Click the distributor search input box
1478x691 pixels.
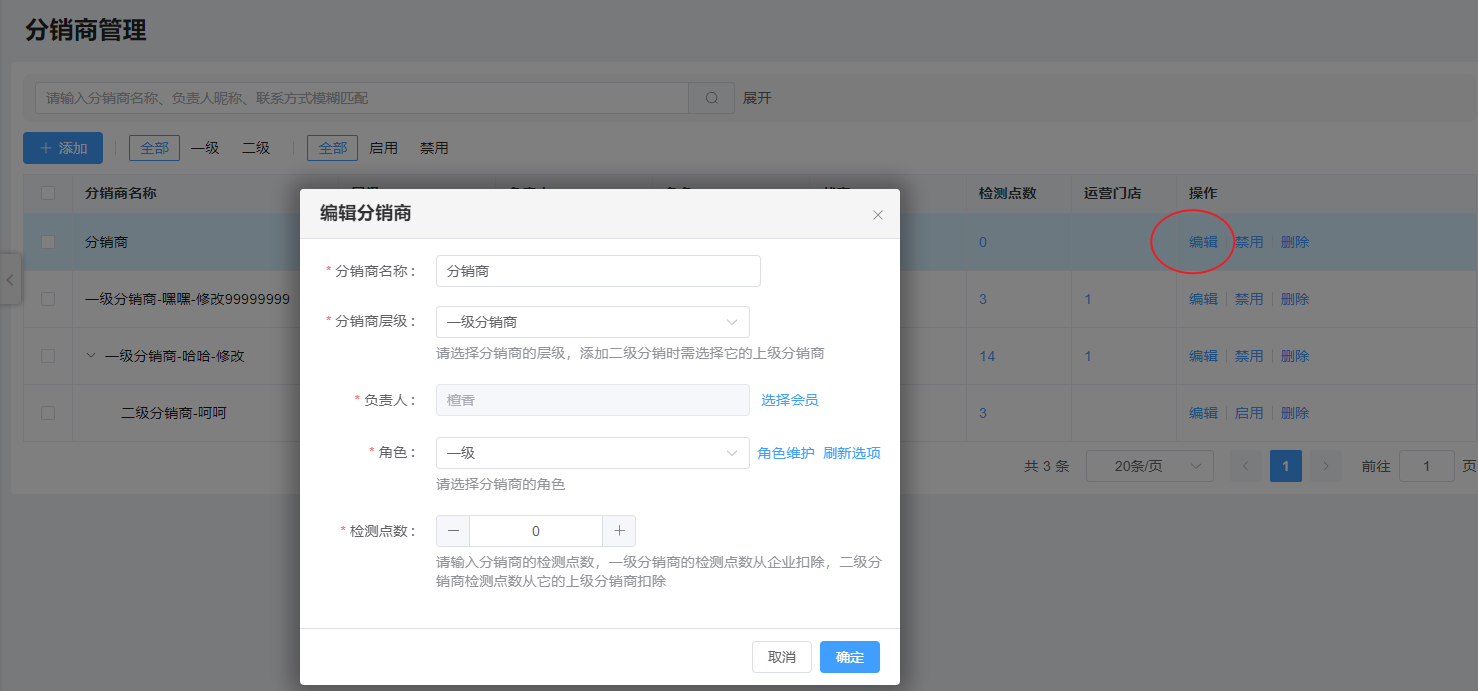tap(362, 98)
